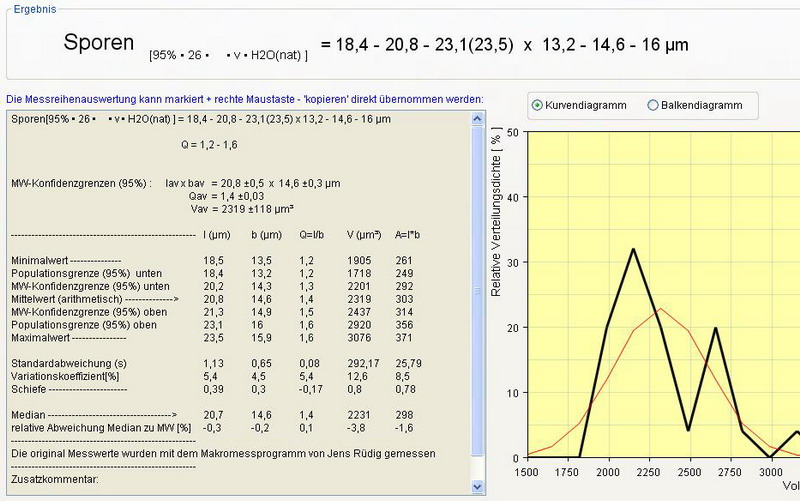
Task: Click the black curve peak in diagram
Action: point(633,249)
